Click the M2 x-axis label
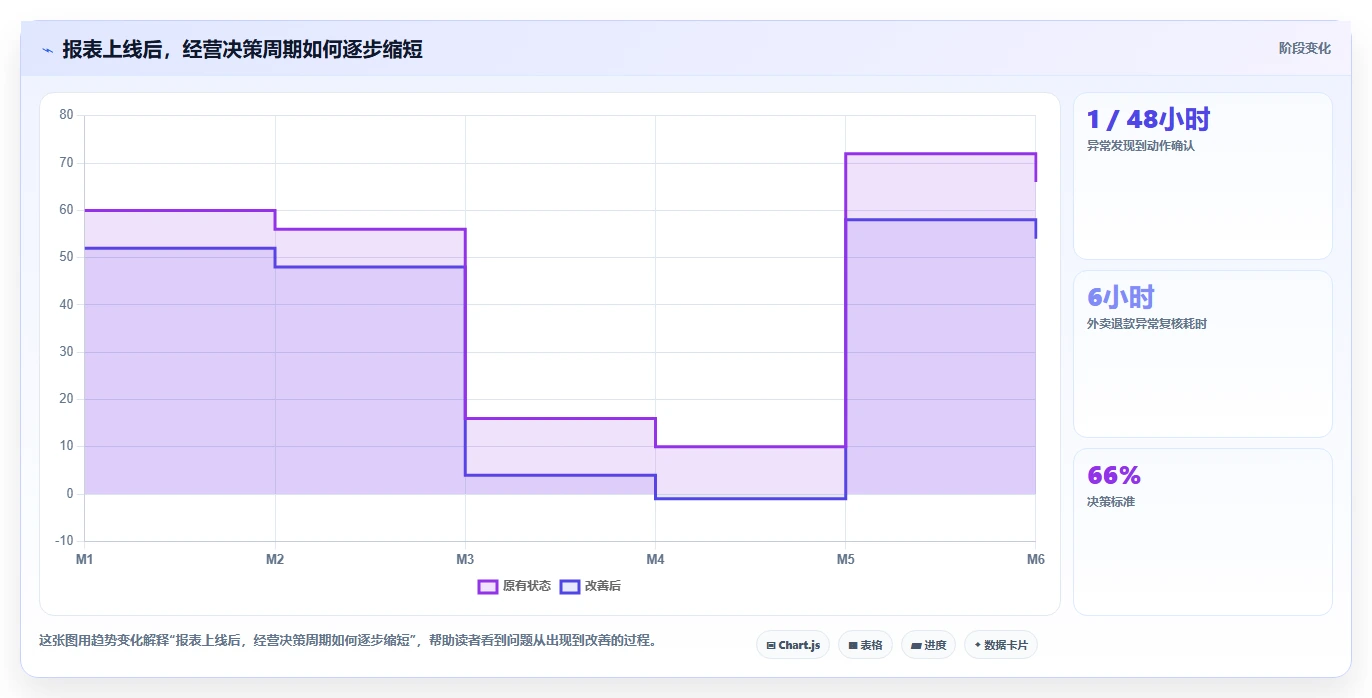Image resolution: width=1372 pixels, height=698 pixels. [275, 559]
